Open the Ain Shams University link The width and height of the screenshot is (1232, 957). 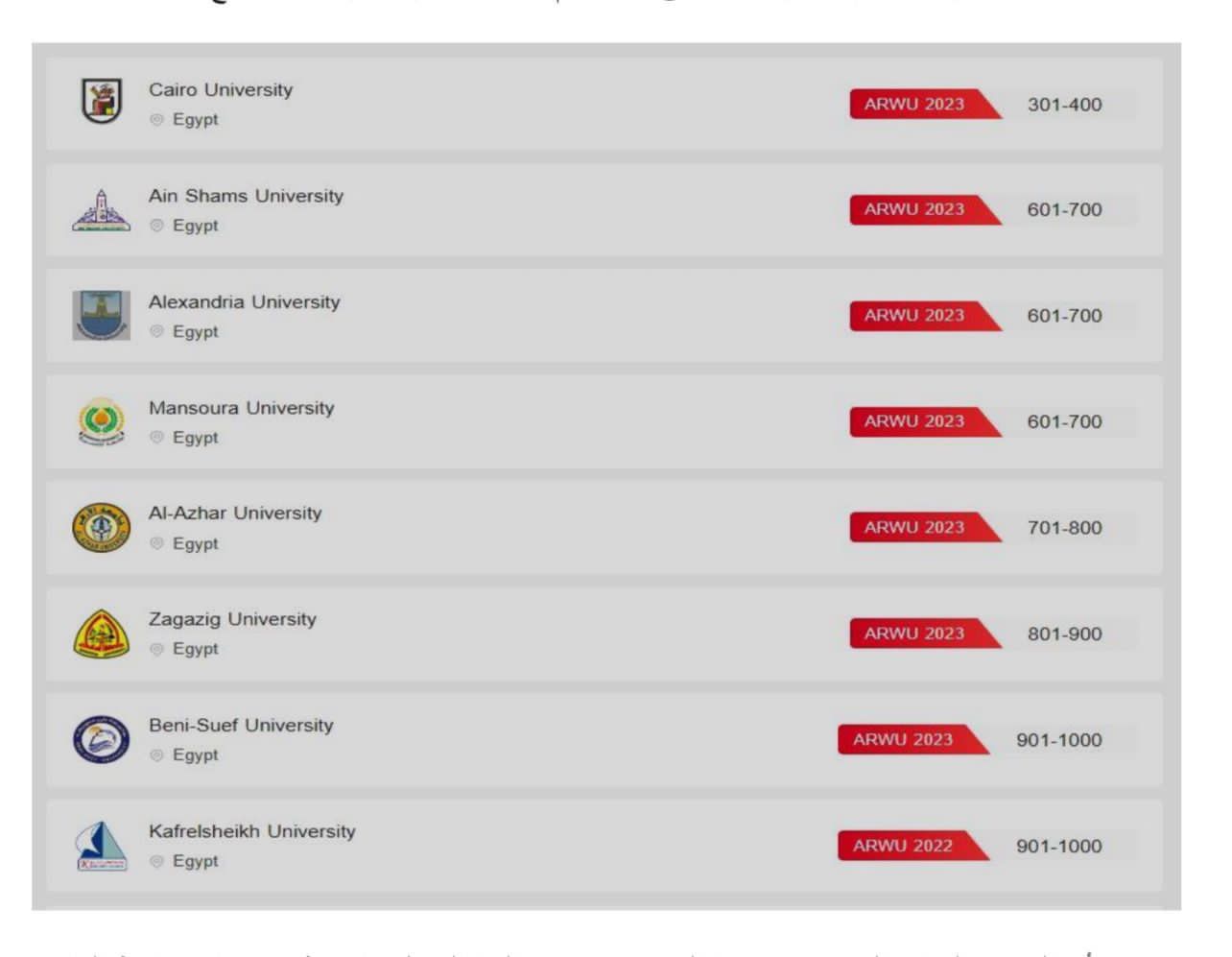[246, 196]
